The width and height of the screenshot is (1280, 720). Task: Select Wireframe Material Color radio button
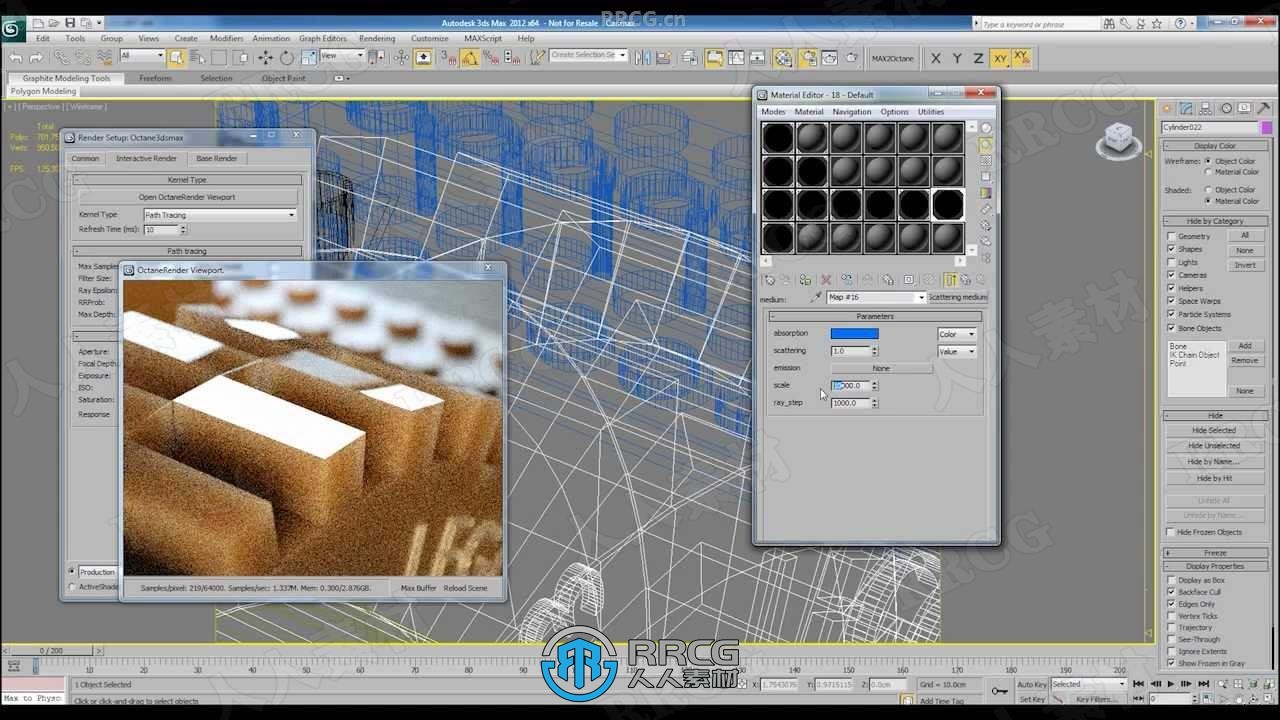coord(1208,172)
